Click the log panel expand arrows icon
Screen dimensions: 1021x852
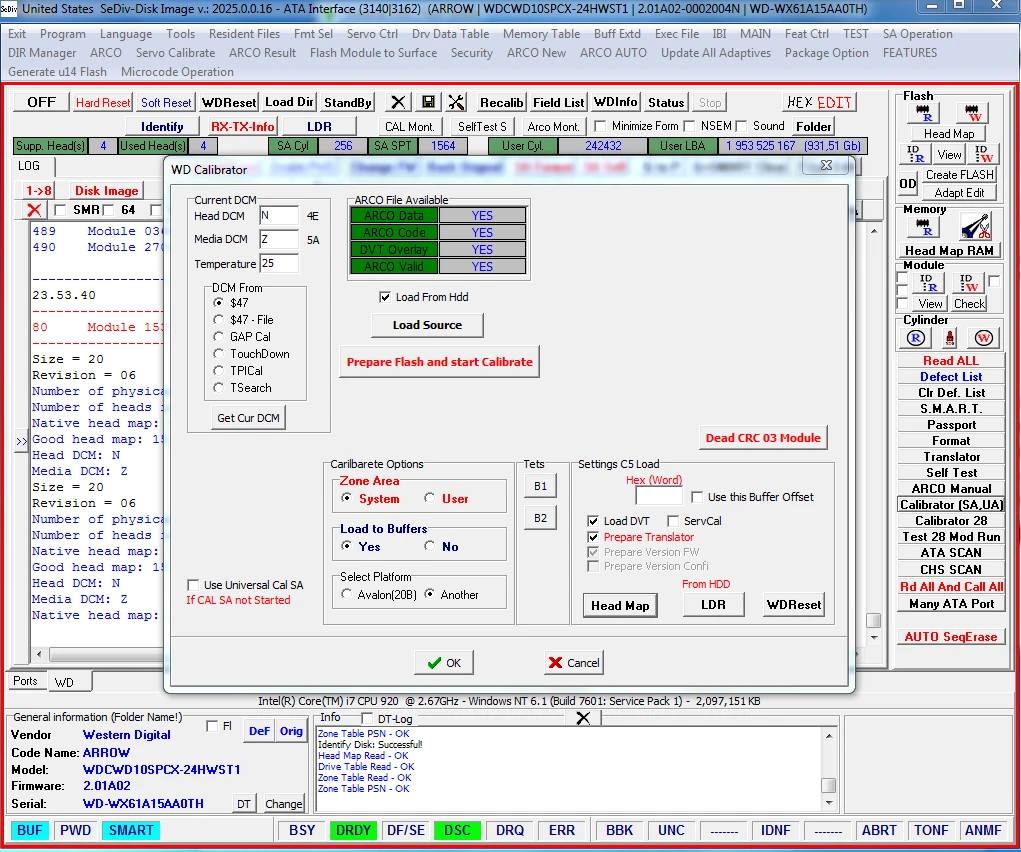tap(21, 441)
